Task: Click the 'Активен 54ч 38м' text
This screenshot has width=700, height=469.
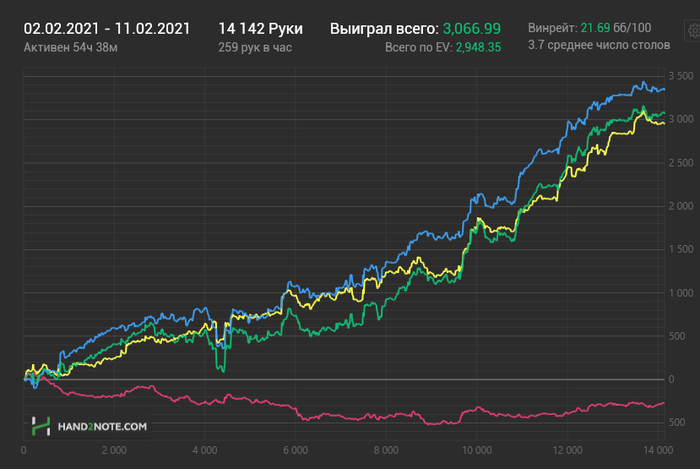Action: [x=71, y=47]
